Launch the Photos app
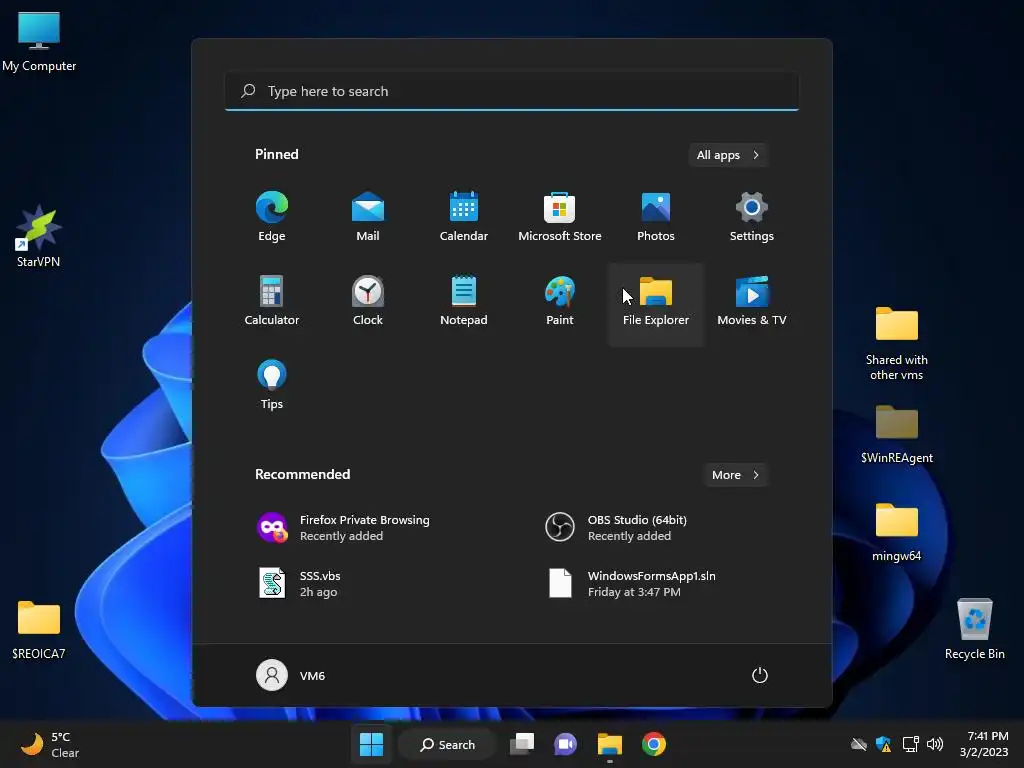1024x768 pixels. [x=656, y=217]
